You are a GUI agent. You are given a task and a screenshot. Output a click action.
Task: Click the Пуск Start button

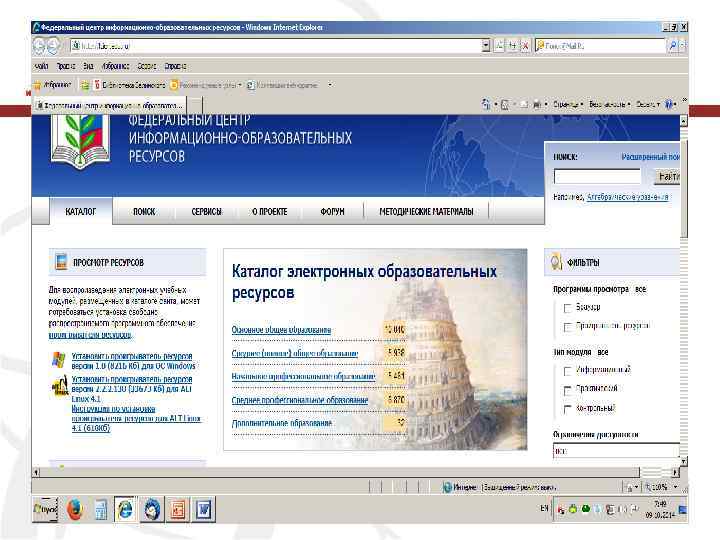click(45, 509)
